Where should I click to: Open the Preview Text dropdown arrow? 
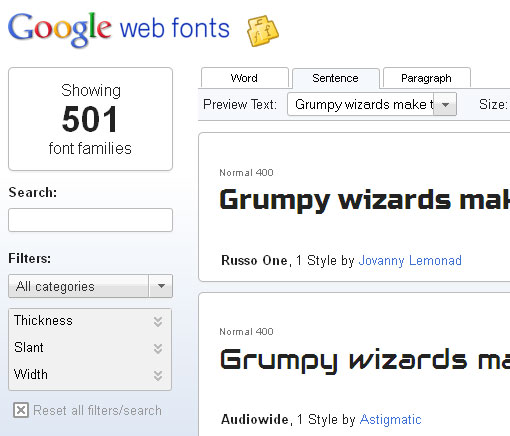pyautogui.click(x=445, y=105)
